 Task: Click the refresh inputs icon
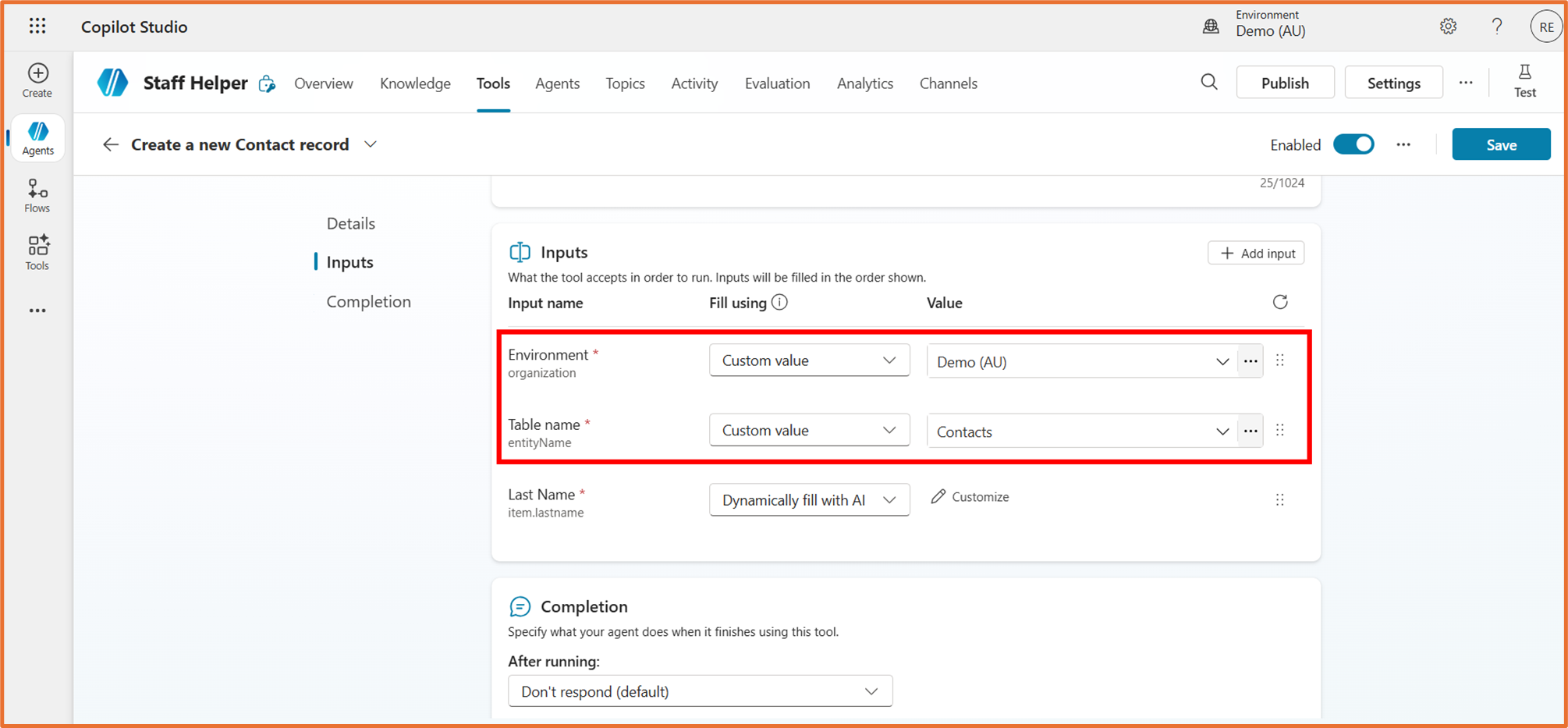coord(1280,302)
